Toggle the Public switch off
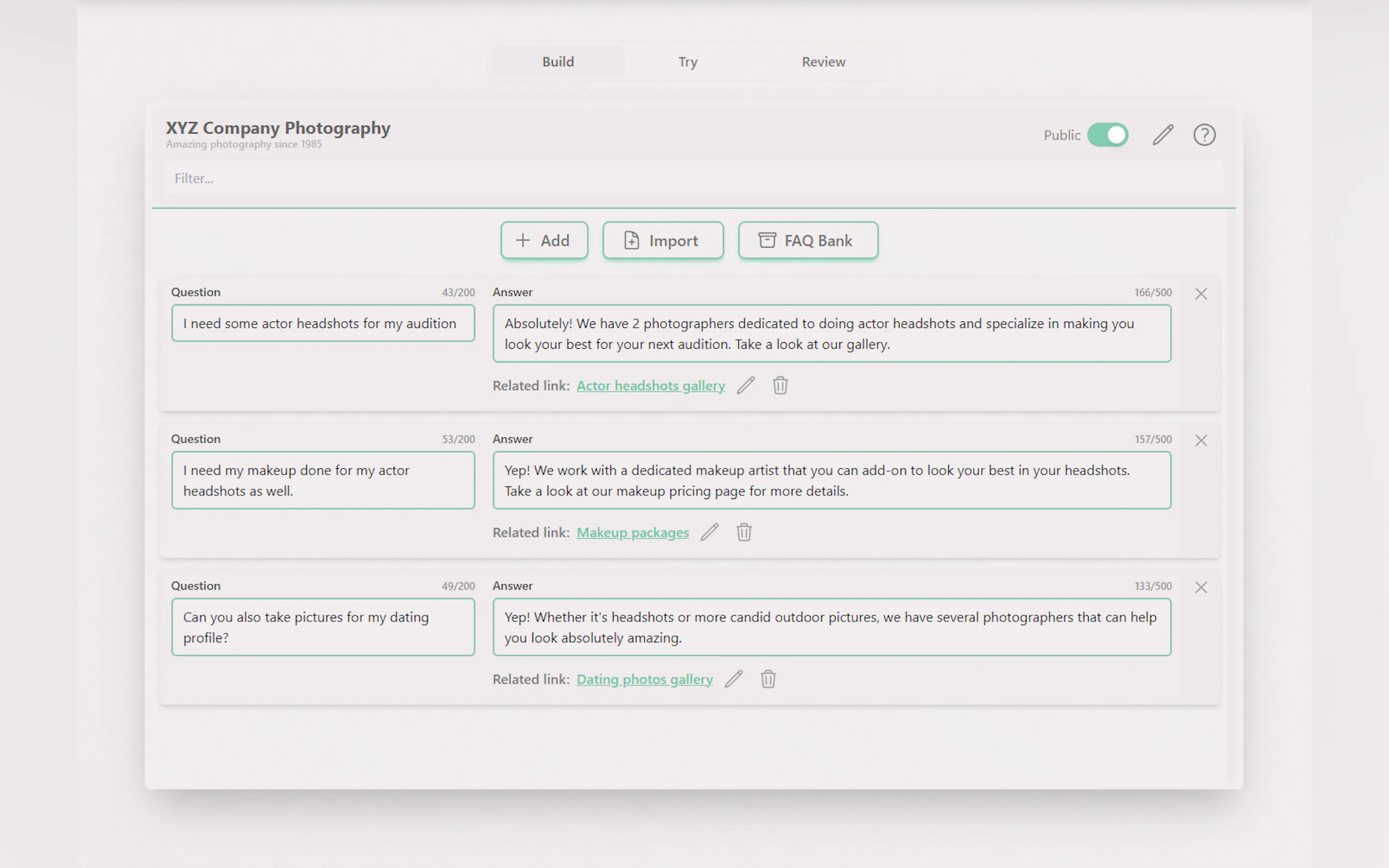 pyautogui.click(x=1107, y=135)
